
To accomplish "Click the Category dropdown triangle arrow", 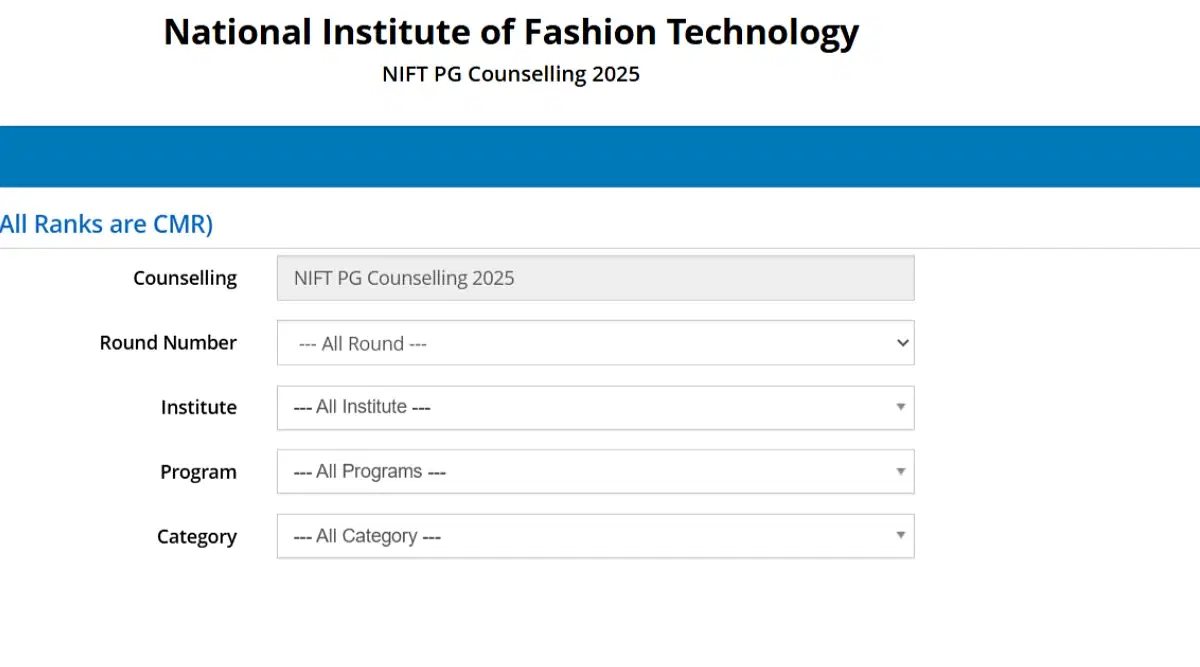I will 900,536.
